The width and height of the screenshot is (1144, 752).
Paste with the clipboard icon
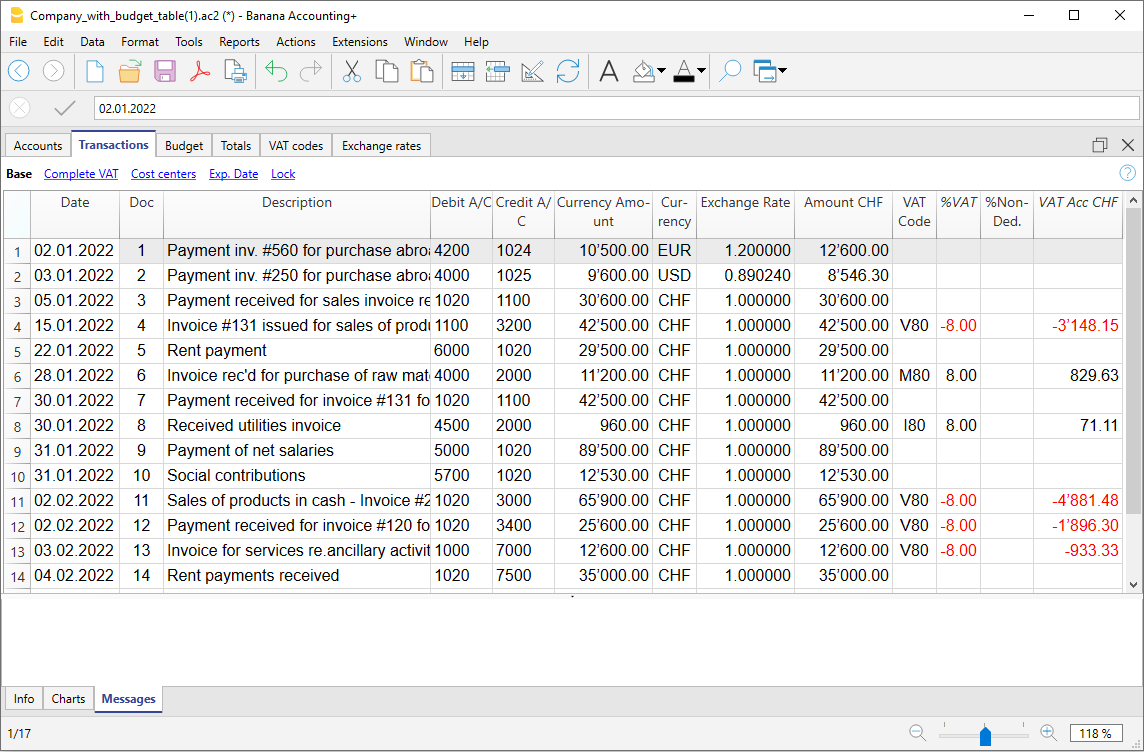click(422, 71)
